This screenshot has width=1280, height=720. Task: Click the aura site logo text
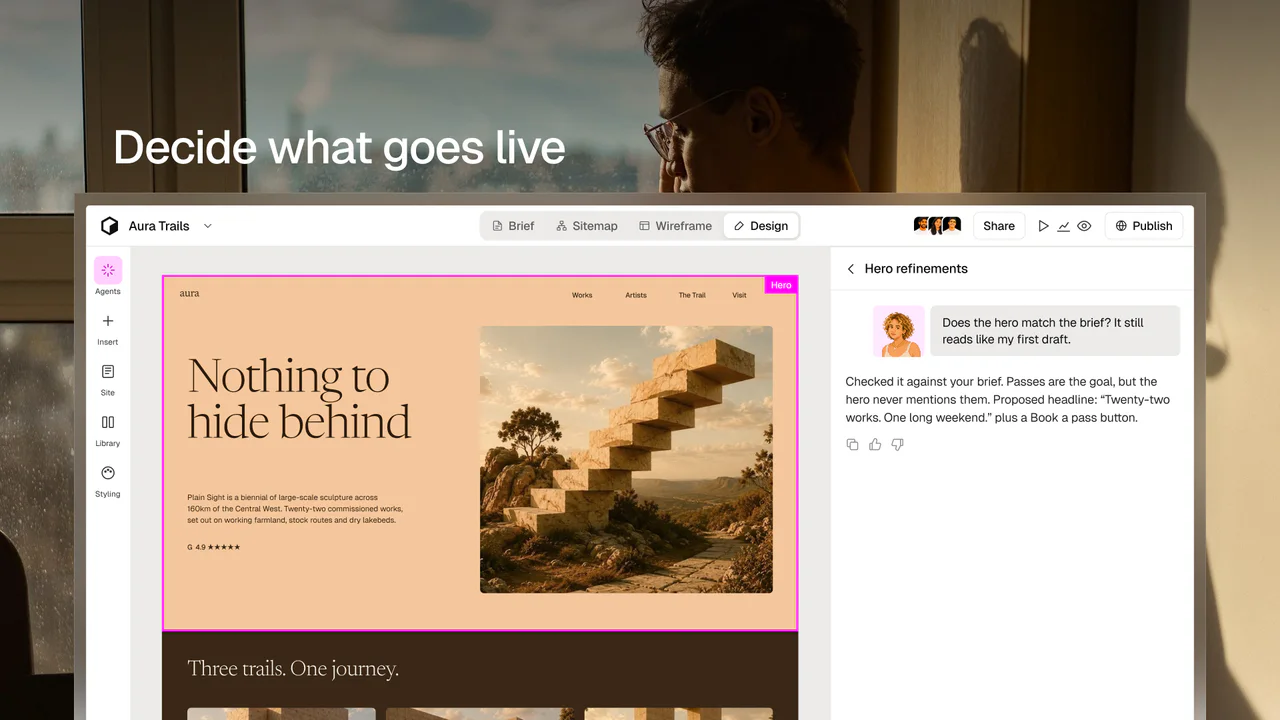[189, 293]
